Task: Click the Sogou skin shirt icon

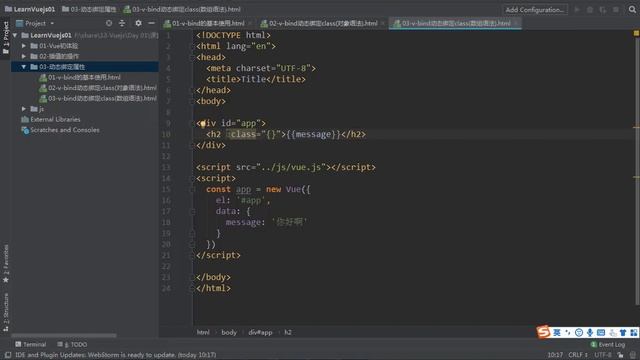Action: pos(623,333)
